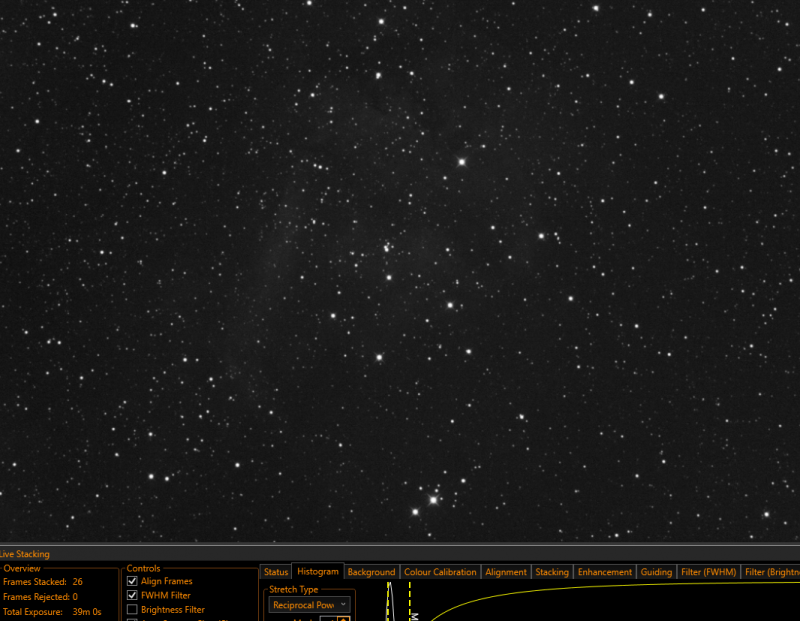The width and height of the screenshot is (800, 621).
Task: Select the Filter (FWHM) tab
Action: 709,572
